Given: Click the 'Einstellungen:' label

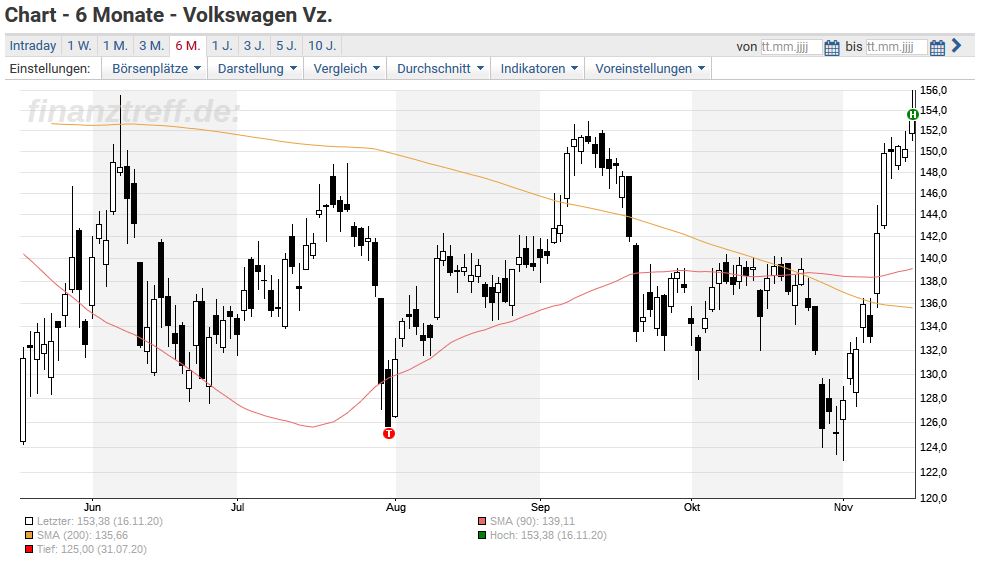Looking at the screenshot, I should click(50, 69).
